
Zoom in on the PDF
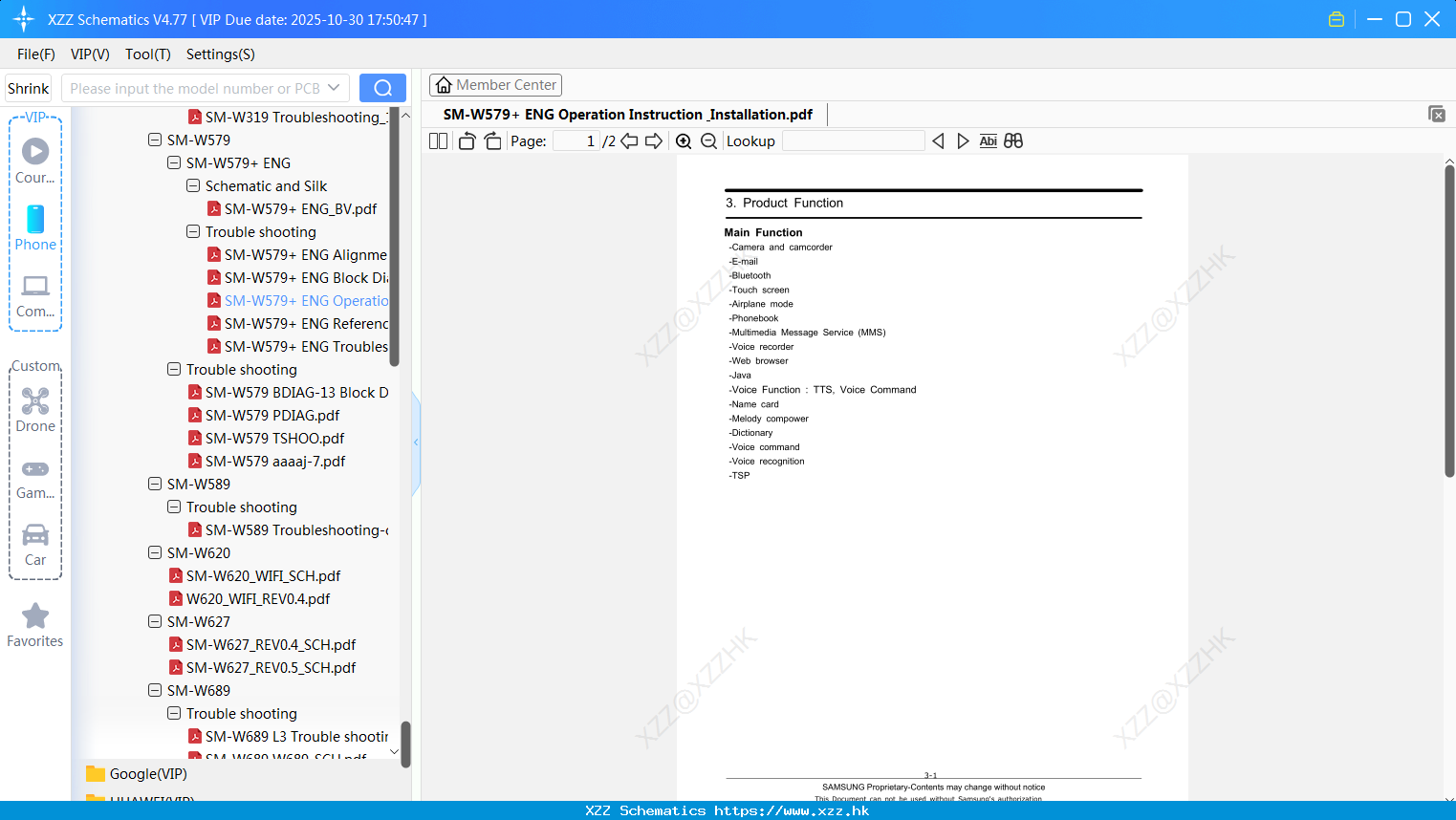coord(684,140)
